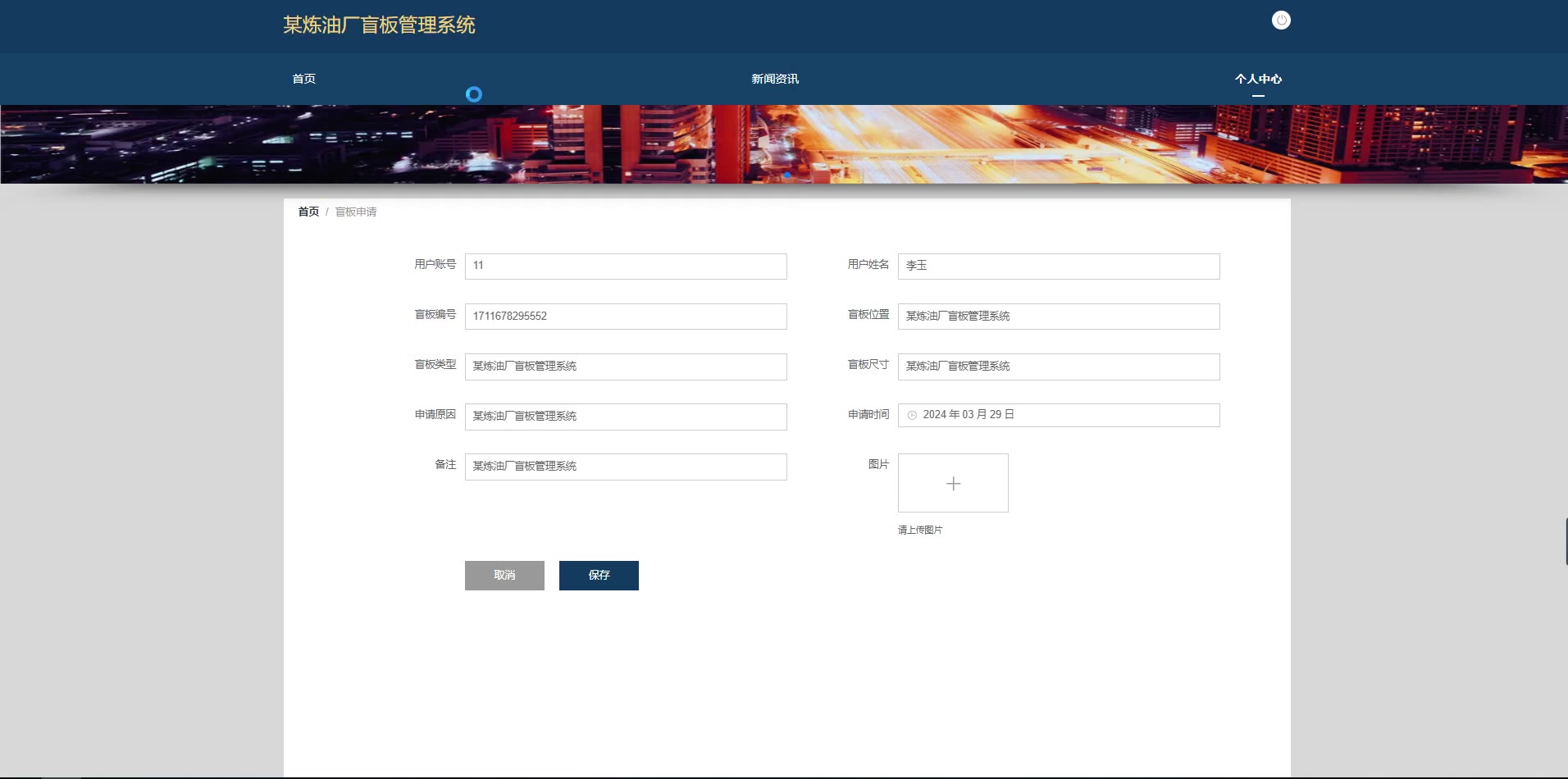Click the 取消 button
Viewport: 1568px width, 779px height.
click(x=504, y=576)
